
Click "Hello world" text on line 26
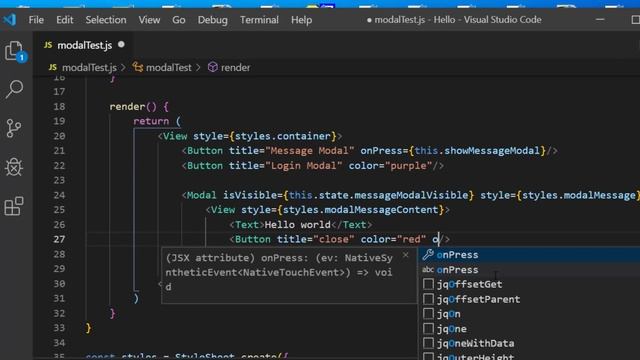click(298, 224)
